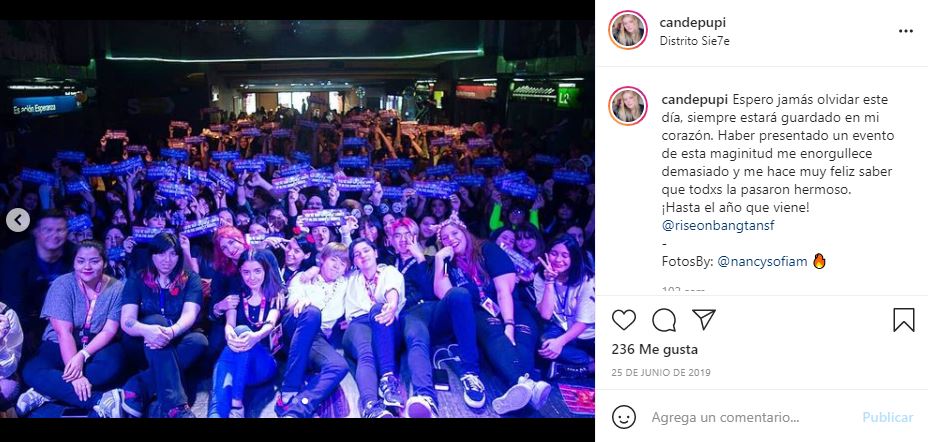
Task: Open the Distrito Sie7e location link
Action: tap(694, 42)
